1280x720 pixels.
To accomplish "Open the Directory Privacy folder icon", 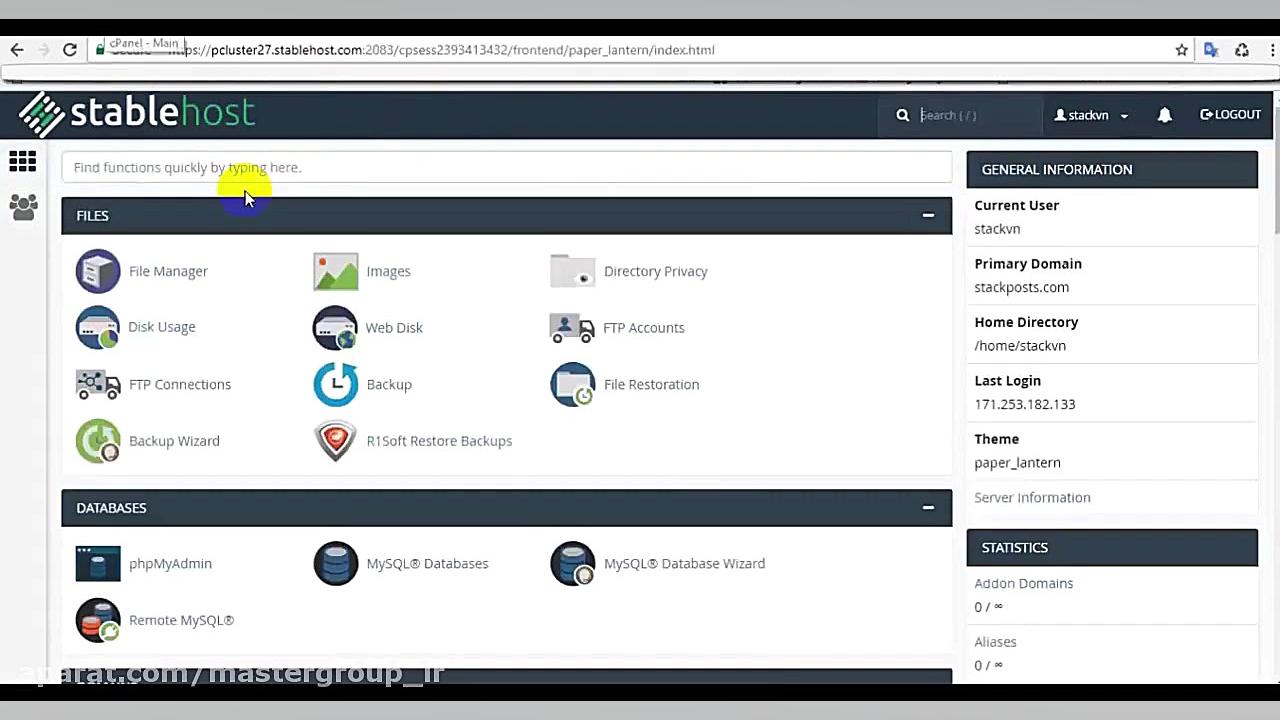I will pos(572,271).
